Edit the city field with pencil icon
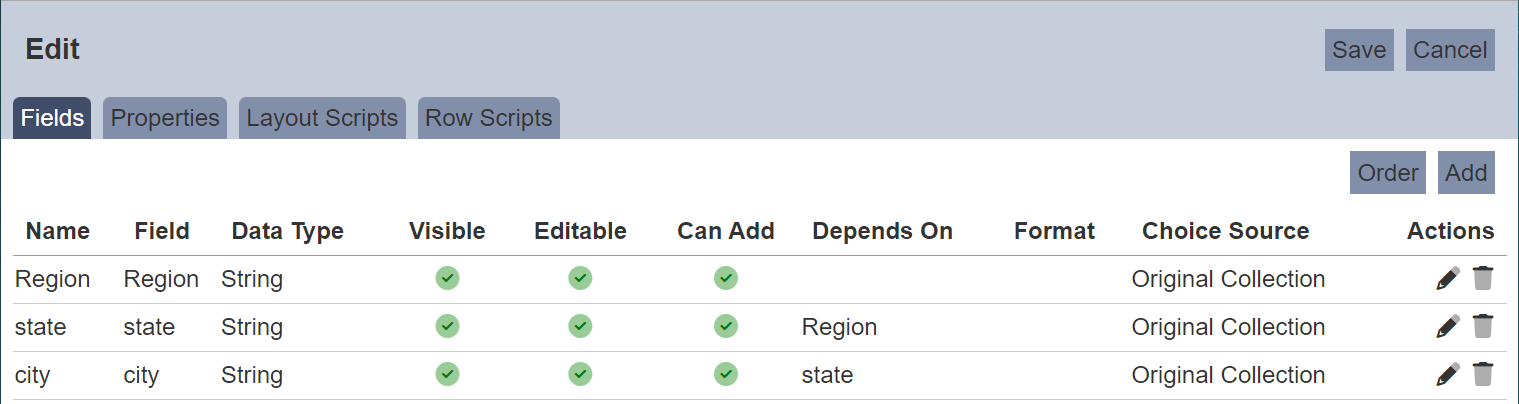This screenshot has height=404, width=1519. [x=1448, y=375]
